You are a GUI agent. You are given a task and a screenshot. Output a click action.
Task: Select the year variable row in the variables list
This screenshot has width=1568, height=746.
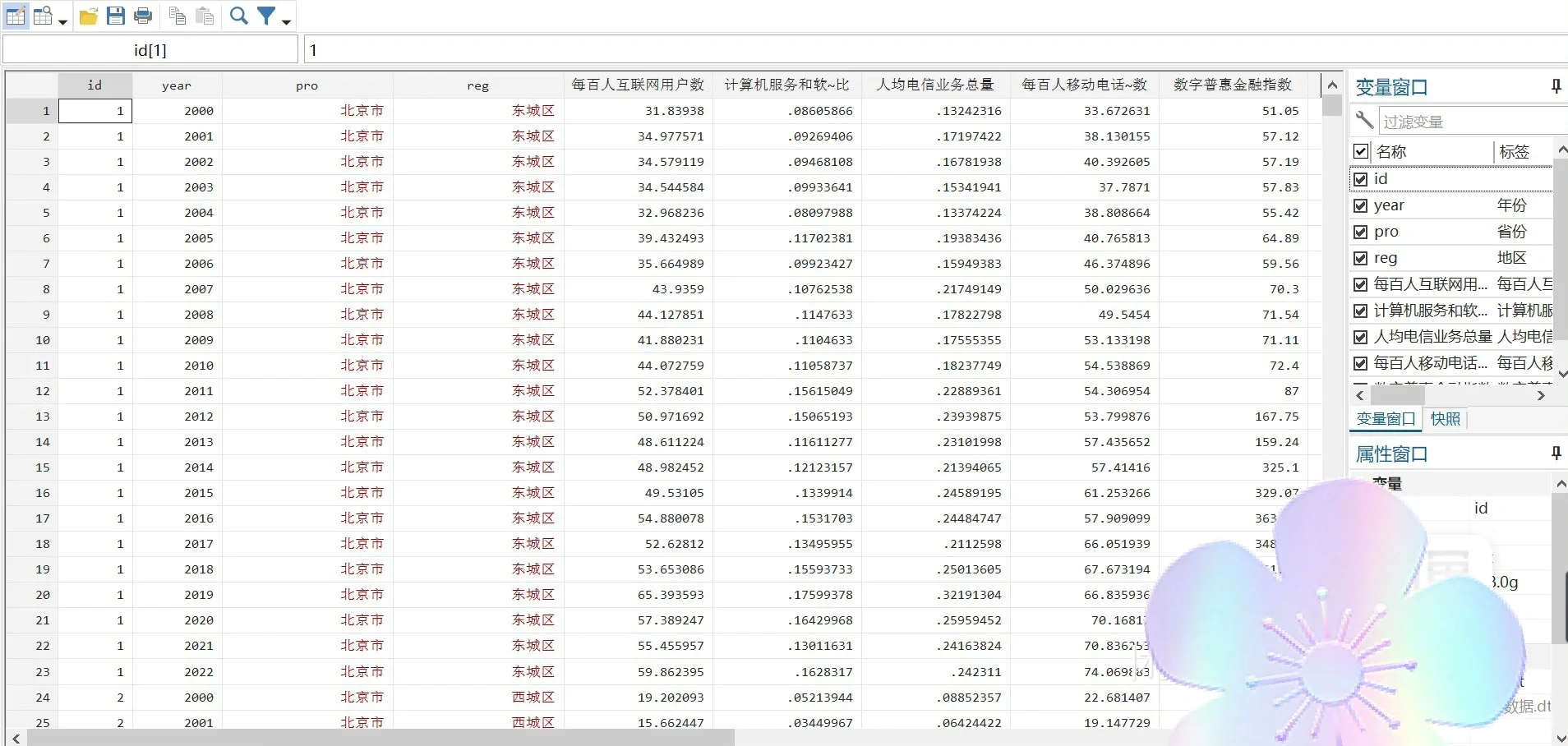tap(1451, 205)
